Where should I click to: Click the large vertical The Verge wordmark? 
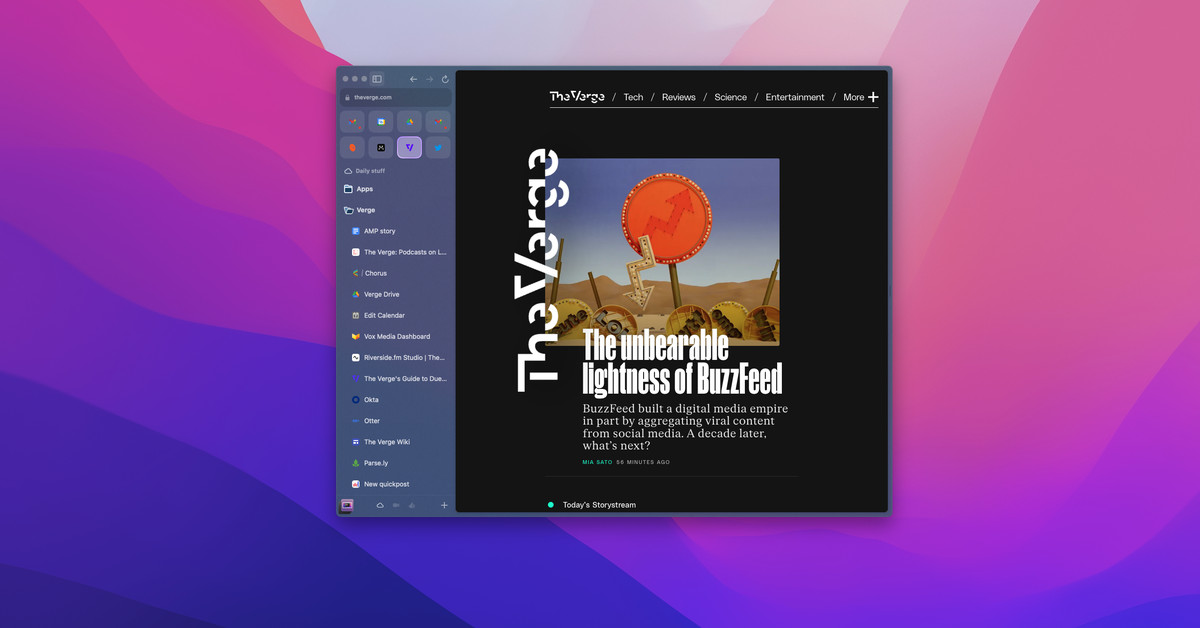coord(539,270)
